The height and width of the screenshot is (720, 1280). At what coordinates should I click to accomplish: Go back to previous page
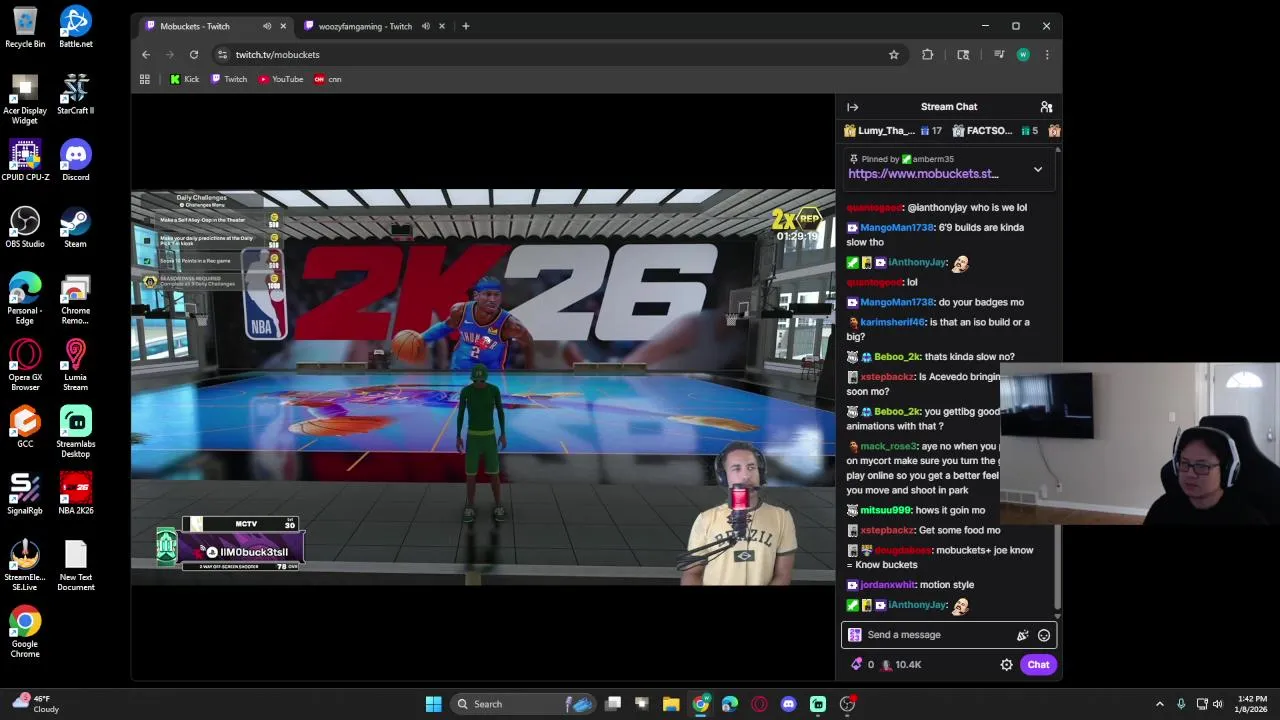(x=146, y=55)
